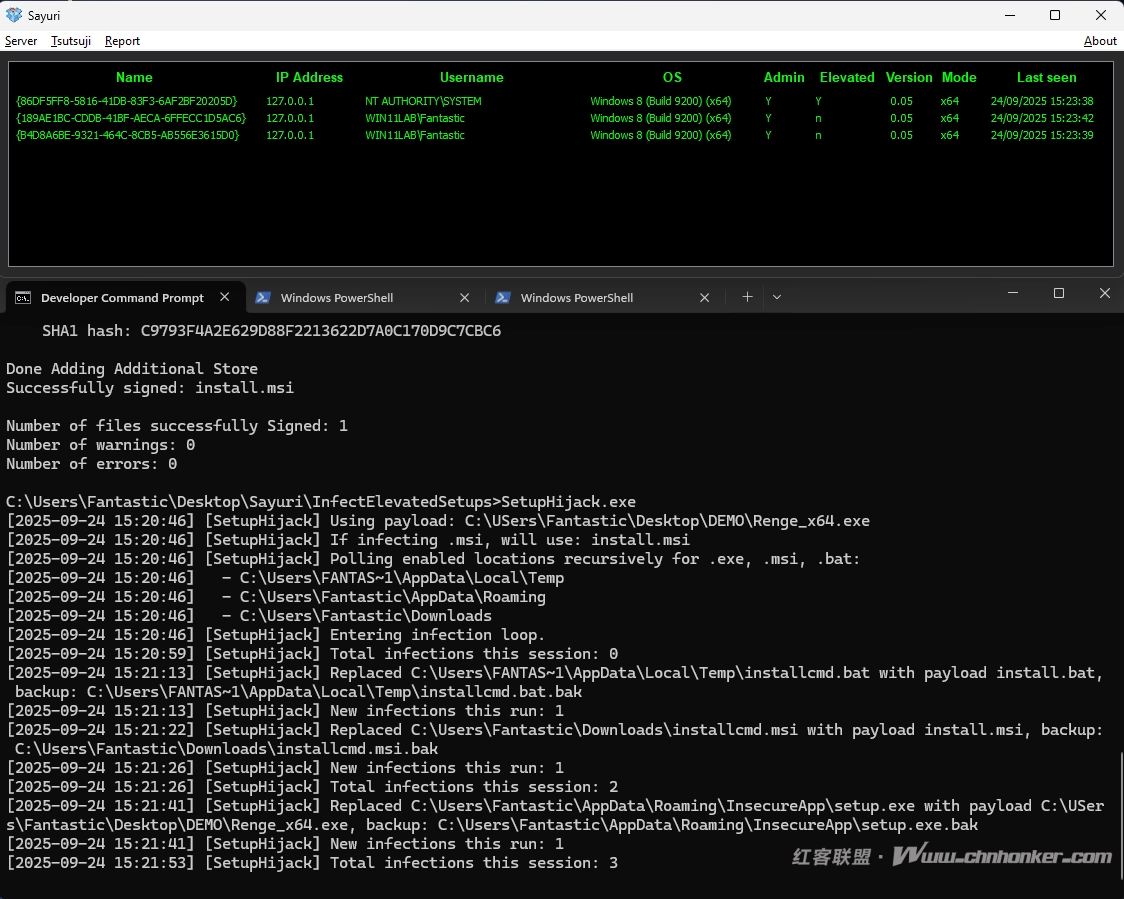Open the Report menu
This screenshot has width=1124, height=899.
pyautogui.click(x=122, y=41)
